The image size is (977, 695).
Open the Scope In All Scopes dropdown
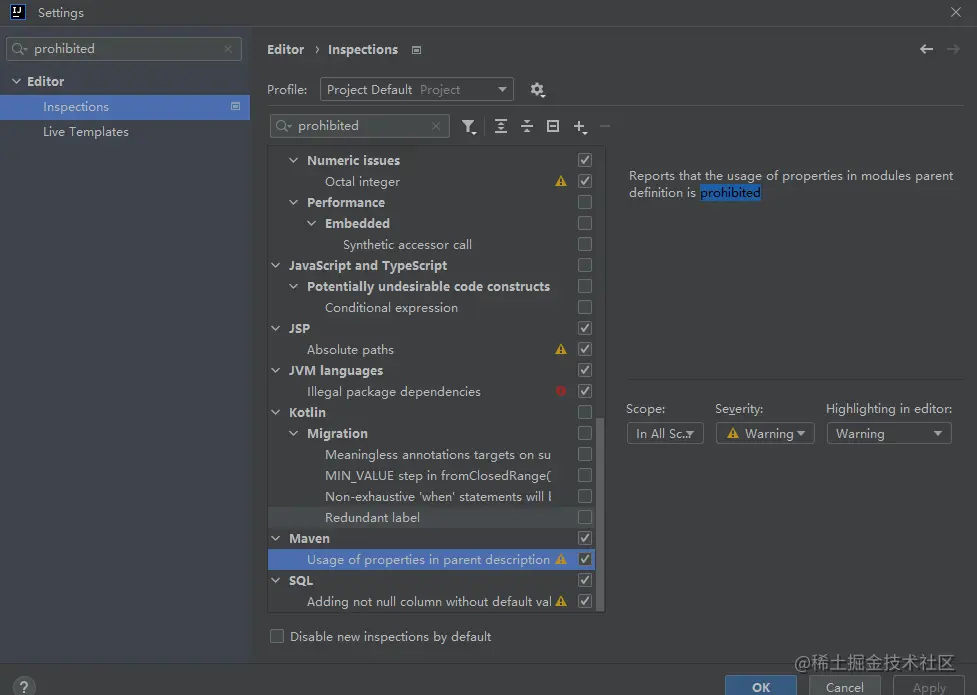tap(665, 433)
